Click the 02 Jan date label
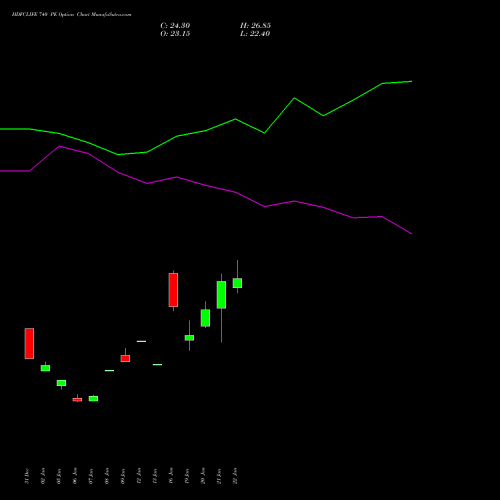This screenshot has width=500, height=500. 43,476
